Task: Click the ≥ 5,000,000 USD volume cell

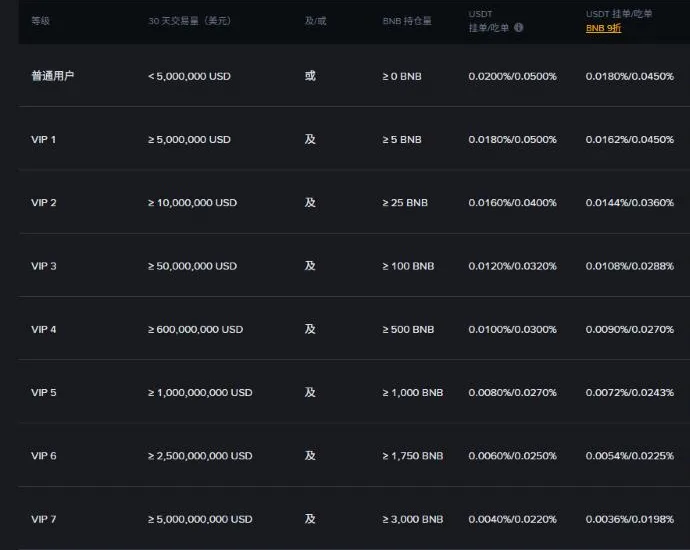Action: tap(189, 139)
